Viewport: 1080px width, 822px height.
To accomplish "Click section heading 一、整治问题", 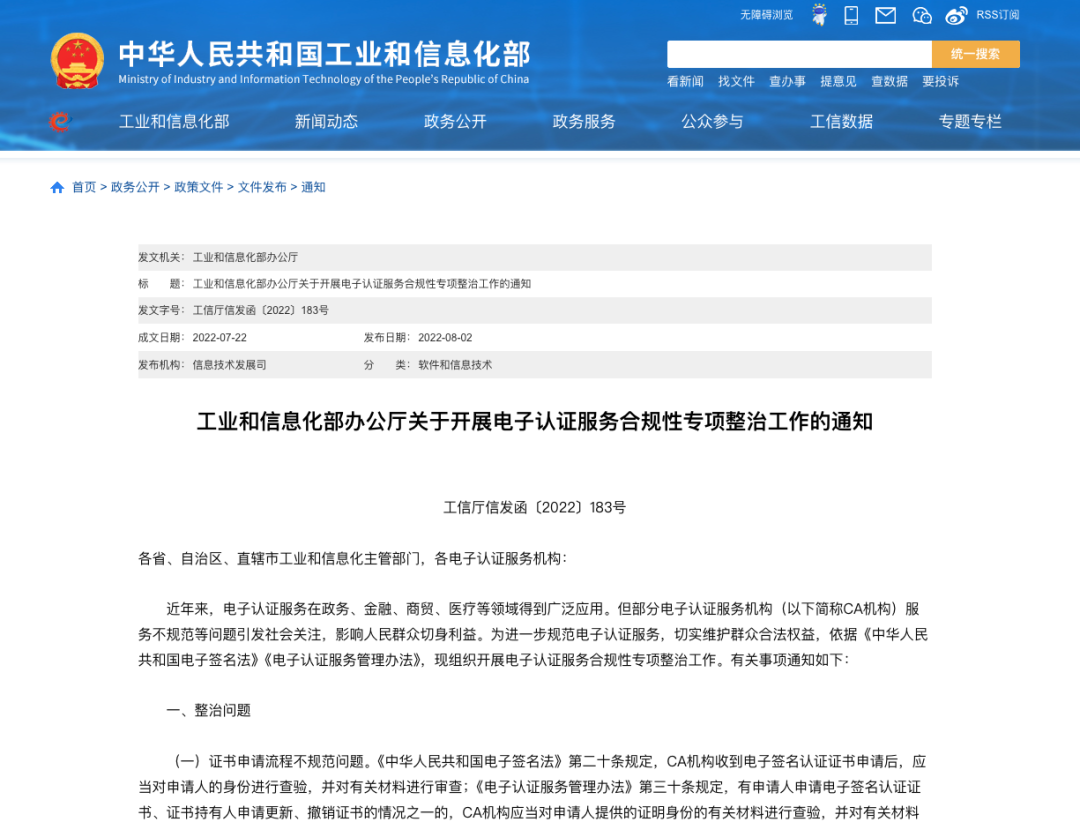I will (209, 710).
